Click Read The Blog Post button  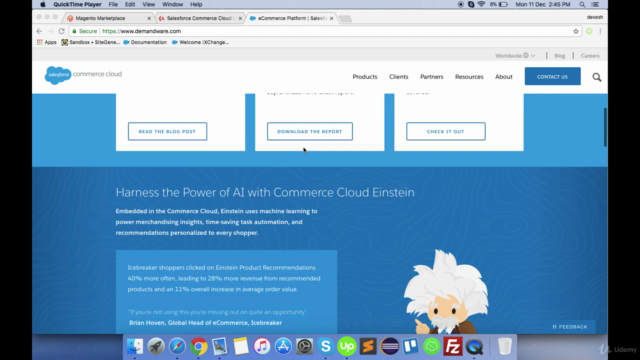[167, 131]
